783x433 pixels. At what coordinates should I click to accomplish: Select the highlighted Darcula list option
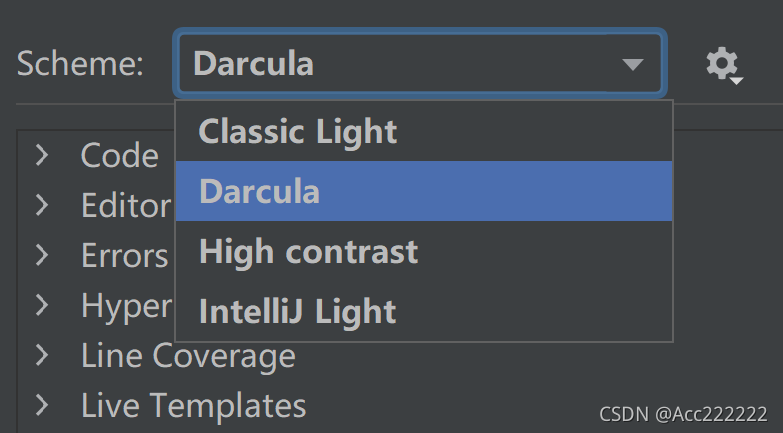click(423, 191)
